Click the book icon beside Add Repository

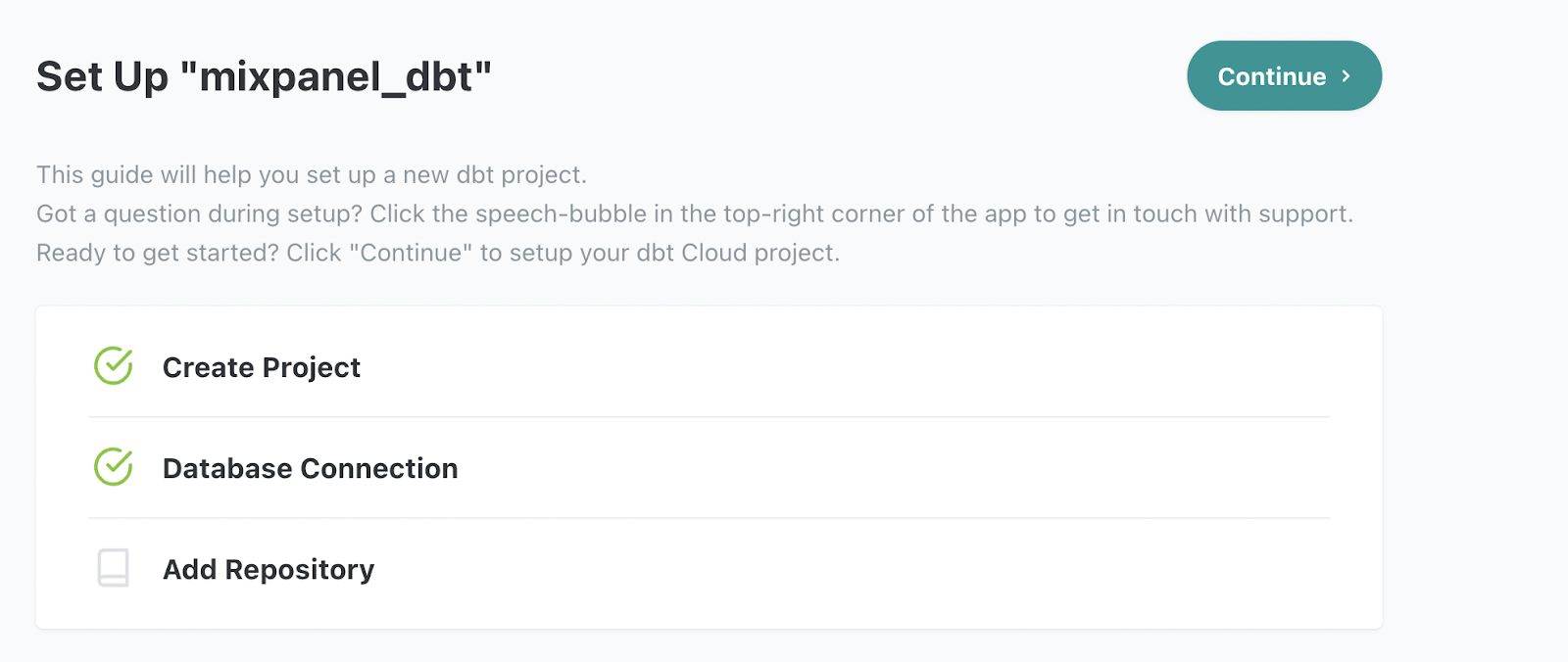click(x=114, y=568)
